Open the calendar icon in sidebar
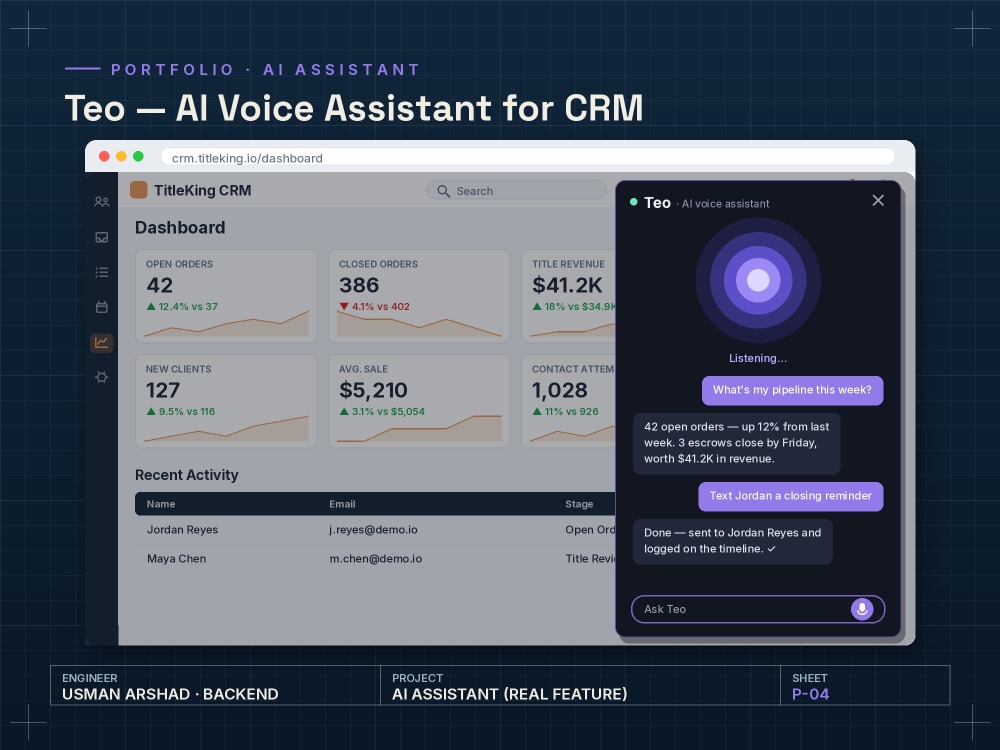The height and width of the screenshot is (750, 1000). pyautogui.click(x=101, y=307)
